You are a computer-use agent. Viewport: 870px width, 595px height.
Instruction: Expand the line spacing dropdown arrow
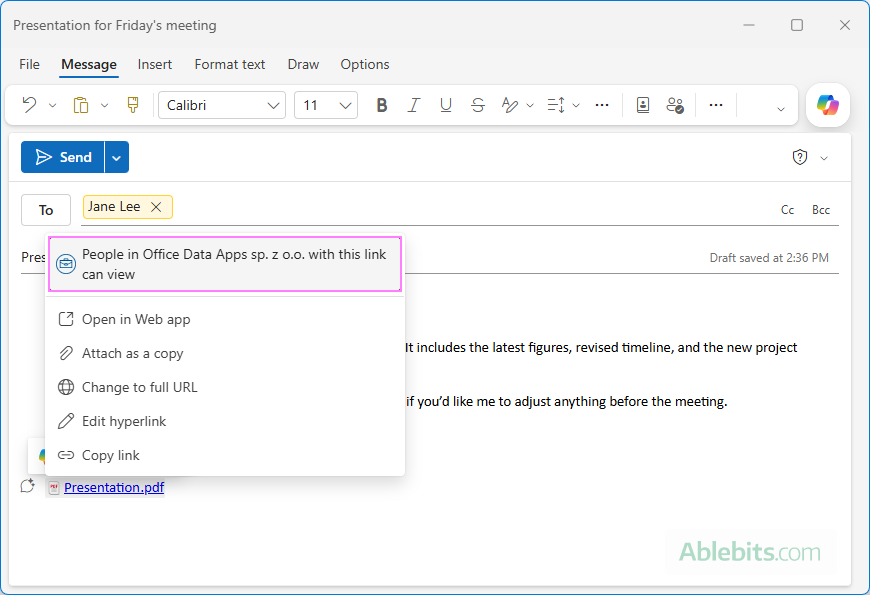[576, 105]
